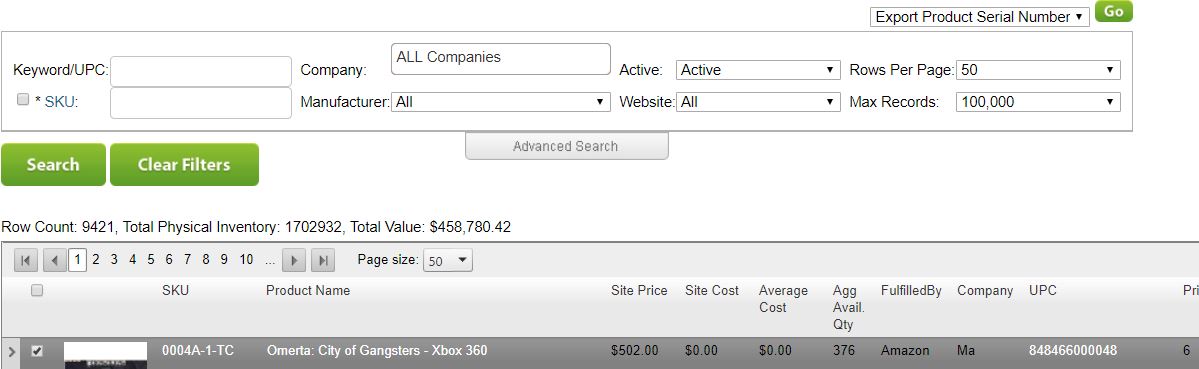Sort by the Company column header

(x=985, y=290)
